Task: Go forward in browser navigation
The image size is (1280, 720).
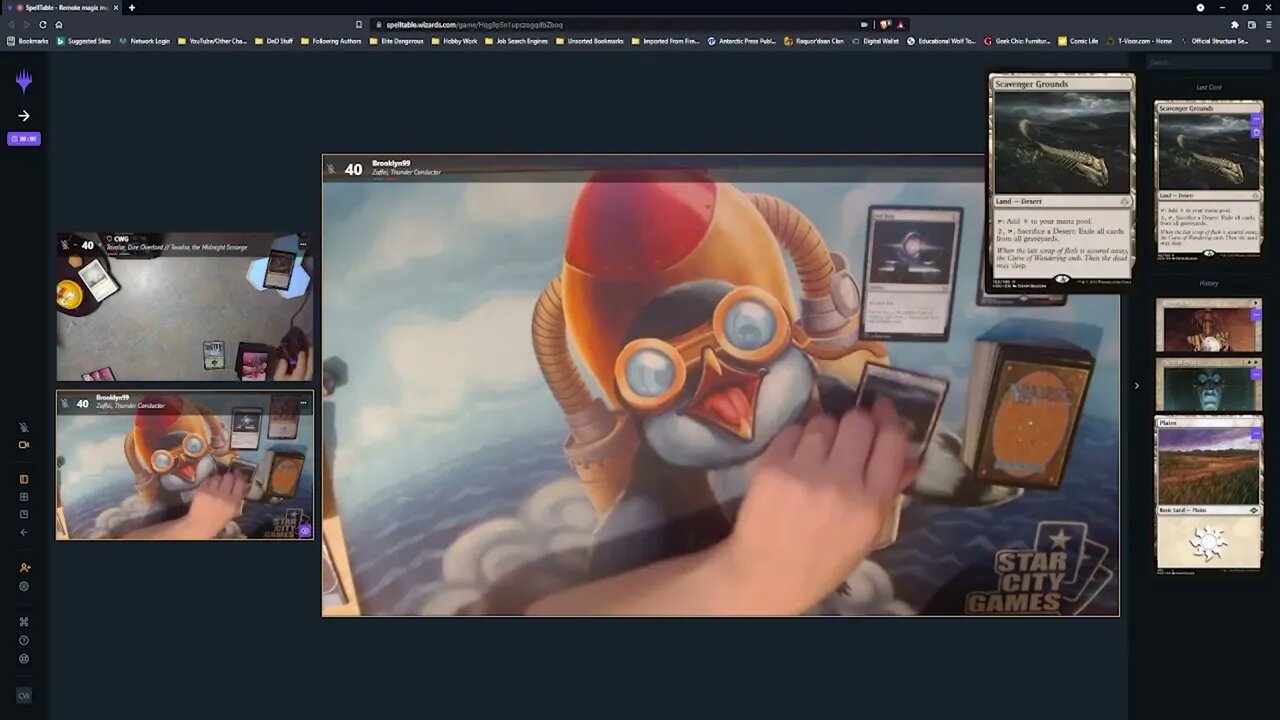Action: (26, 24)
